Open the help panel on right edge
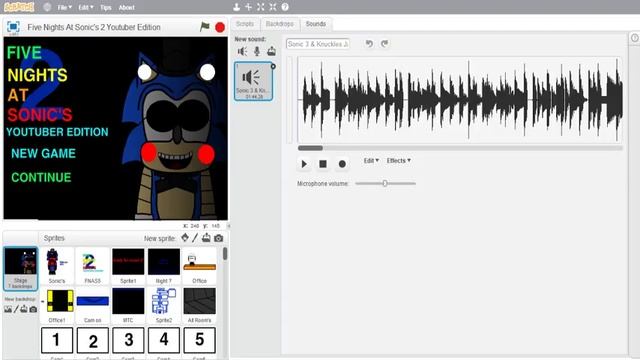Image resolution: width=640 pixels, height=360 pixels. click(635, 38)
